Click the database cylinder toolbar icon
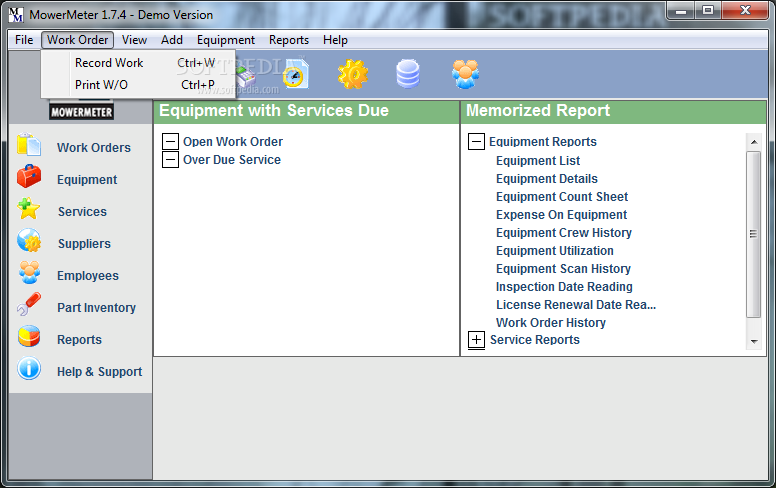Screen dimensions: 776x488 [x=408, y=74]
